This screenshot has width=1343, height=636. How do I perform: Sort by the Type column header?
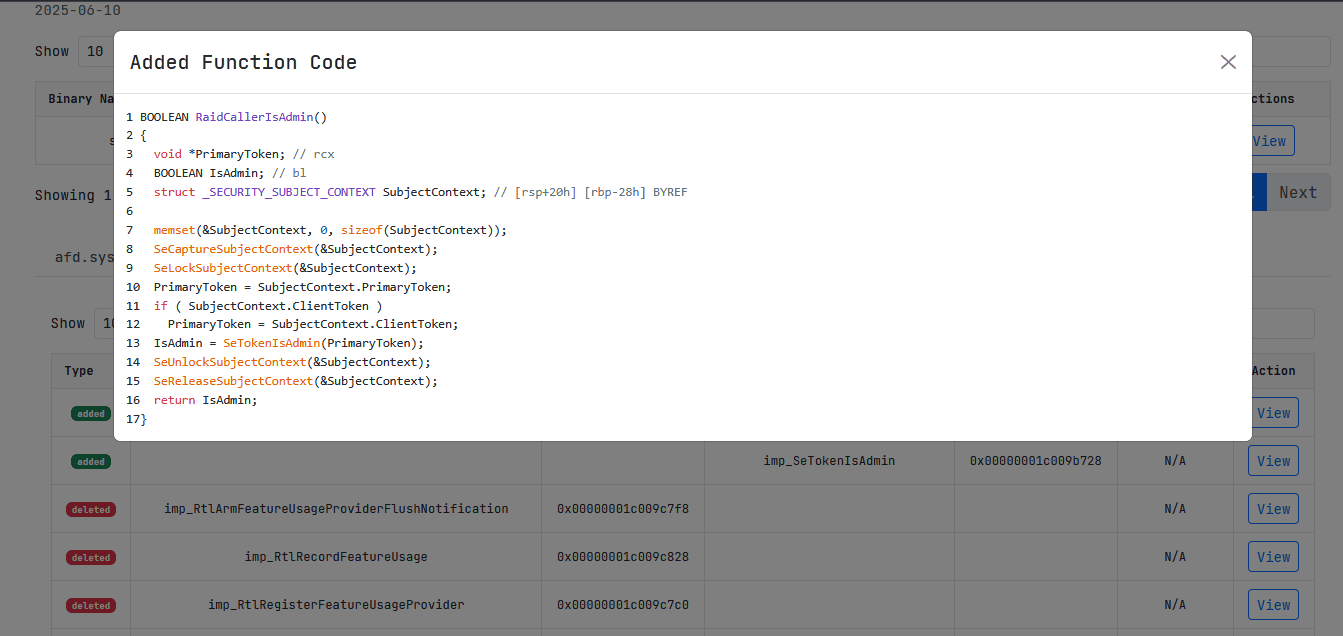point(80,371)
